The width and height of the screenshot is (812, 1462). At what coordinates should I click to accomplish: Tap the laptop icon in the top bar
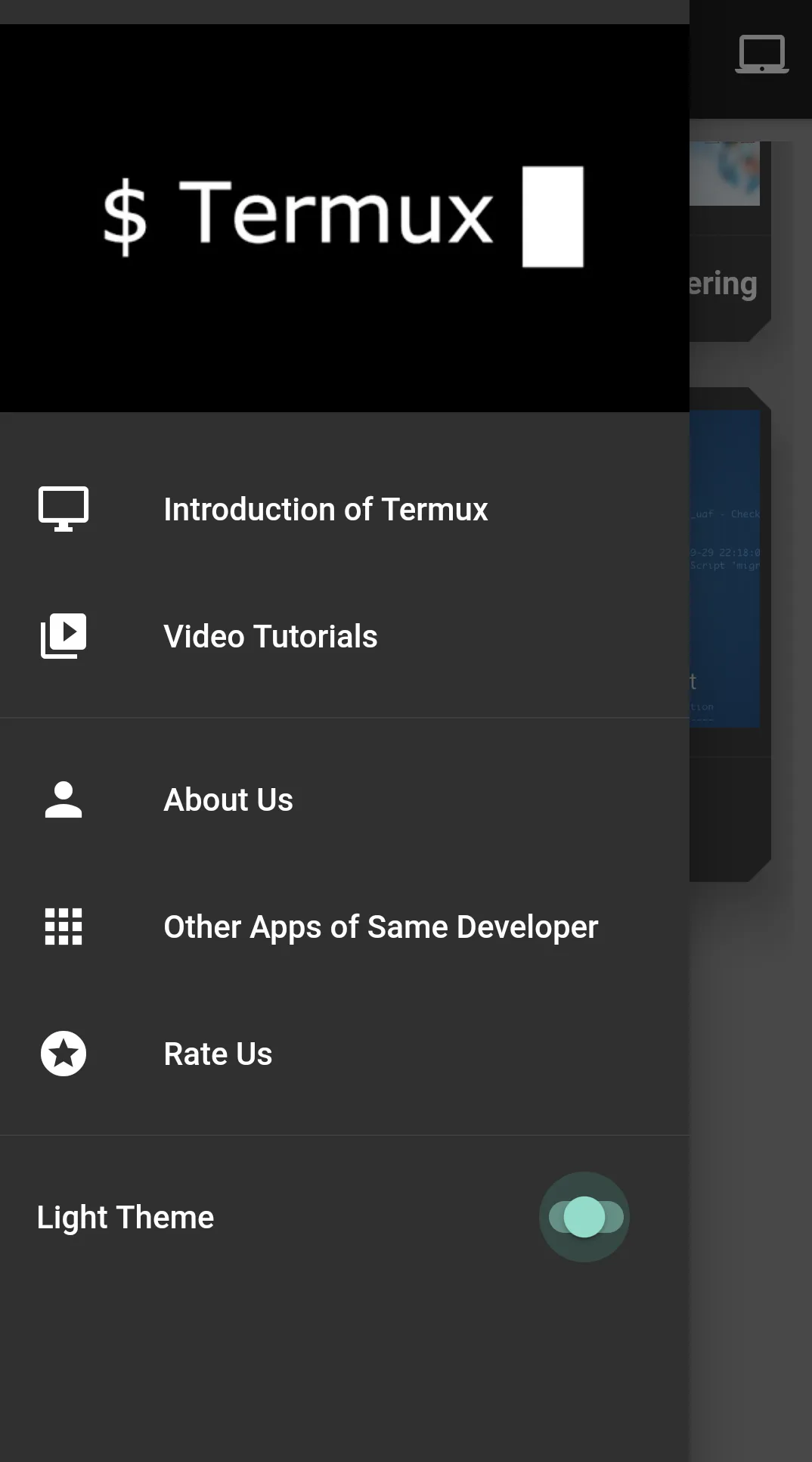click(x=762, y=54)
